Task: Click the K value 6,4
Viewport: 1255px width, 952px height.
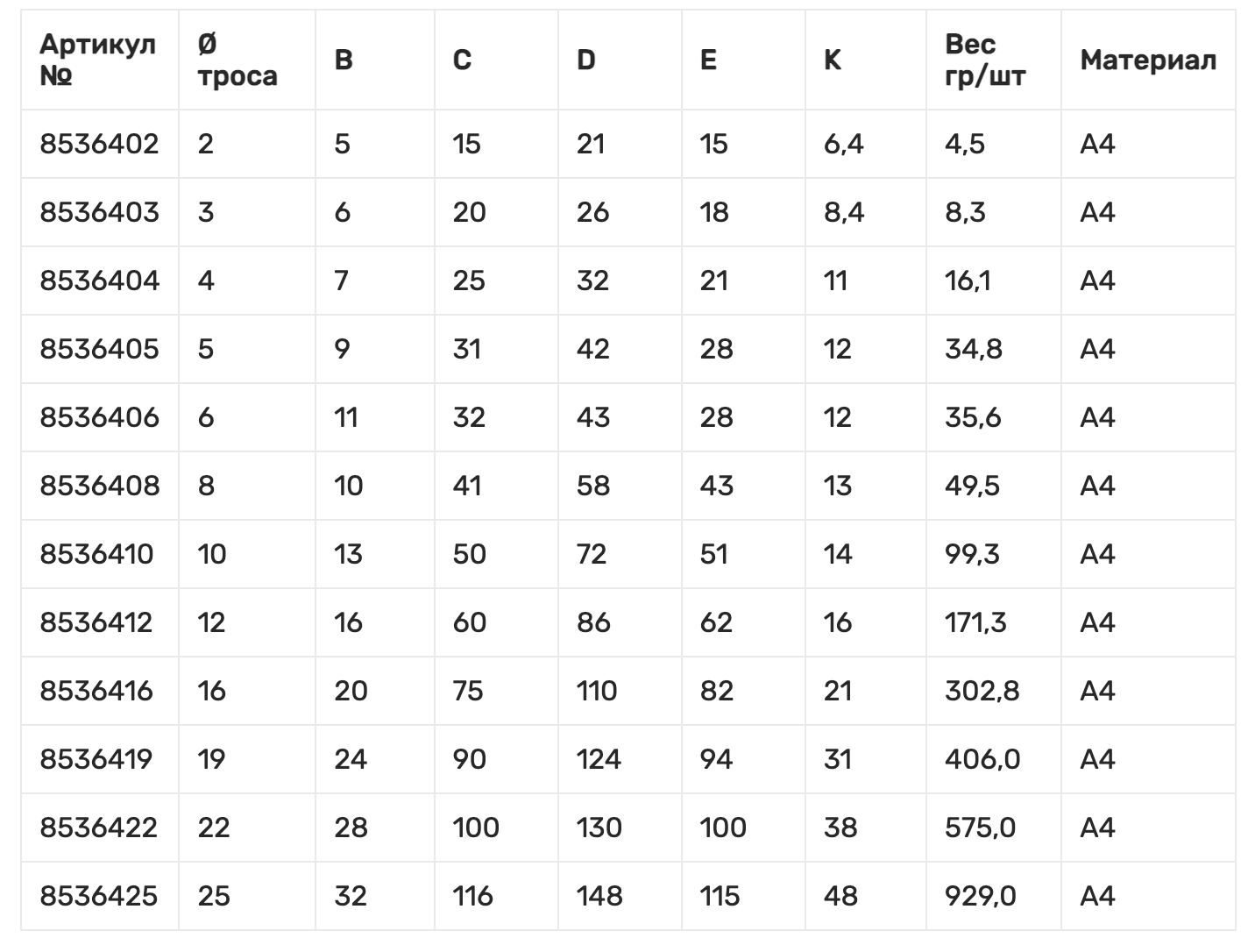Action: 843,144
